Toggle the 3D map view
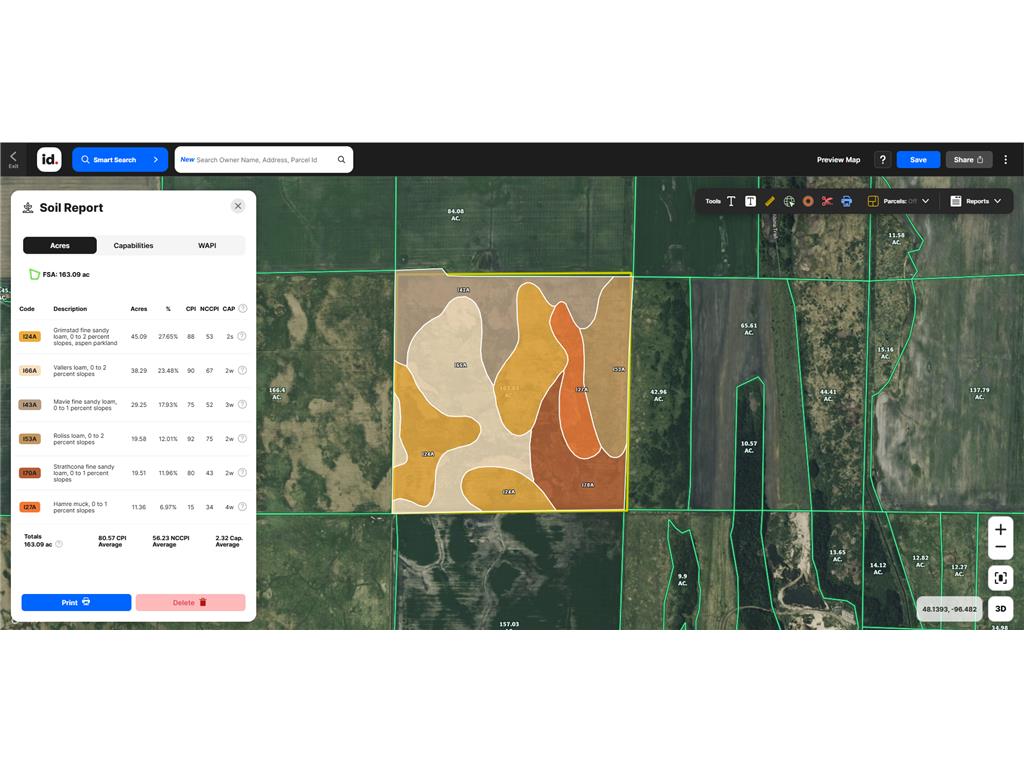Image resolution: width=1024 pixels, height=768 pixels. tap(1000, 609)
